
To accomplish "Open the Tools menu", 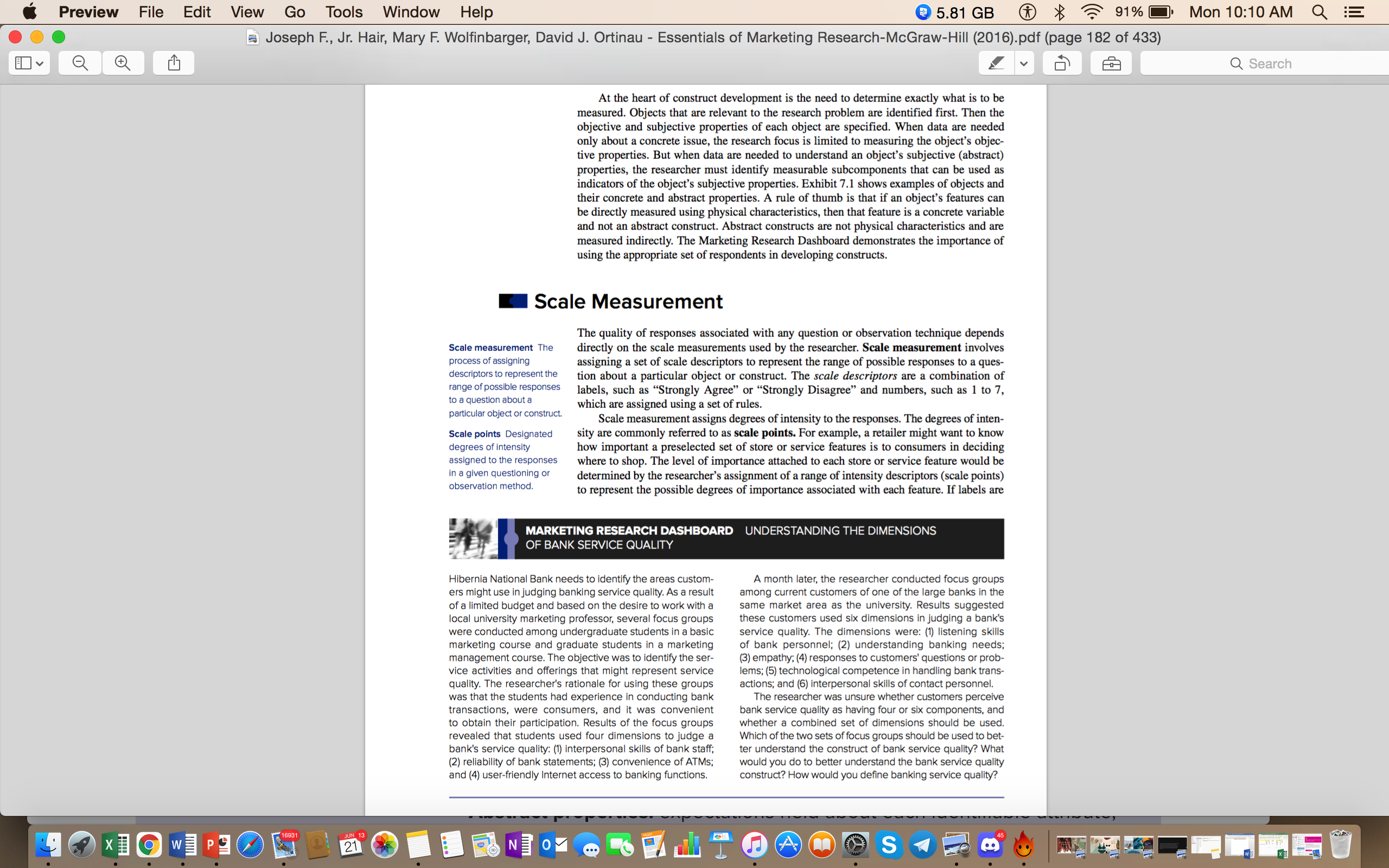I will (x=344, y=12).
